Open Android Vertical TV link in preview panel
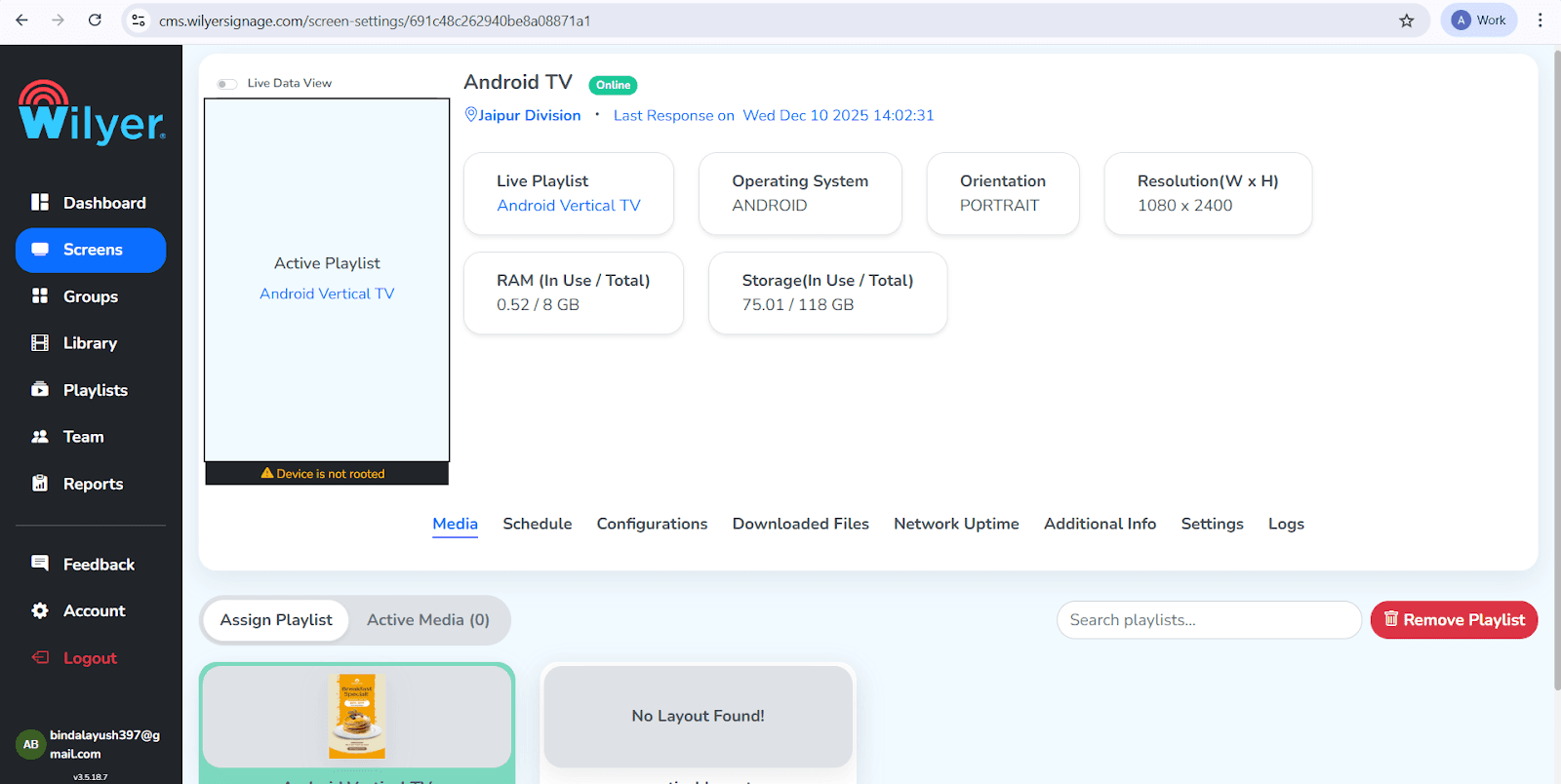 327,294
